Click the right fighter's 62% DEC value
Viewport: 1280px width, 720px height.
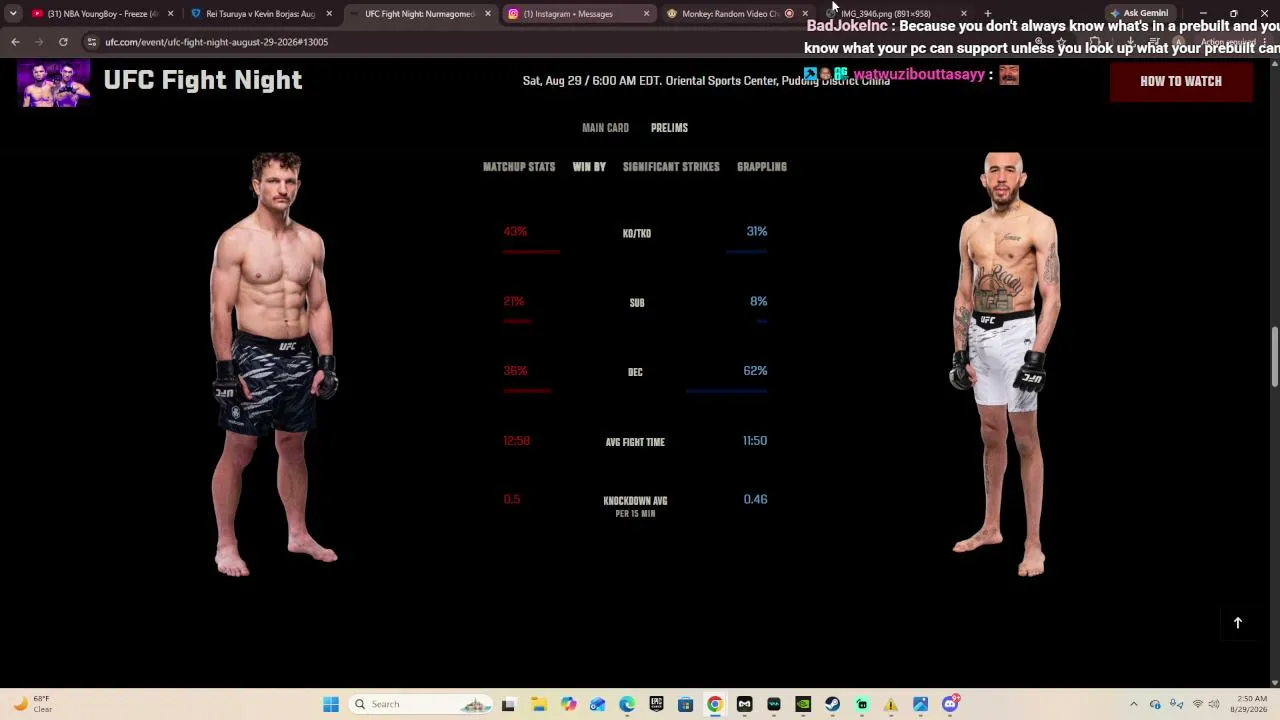tap(755, 371)
